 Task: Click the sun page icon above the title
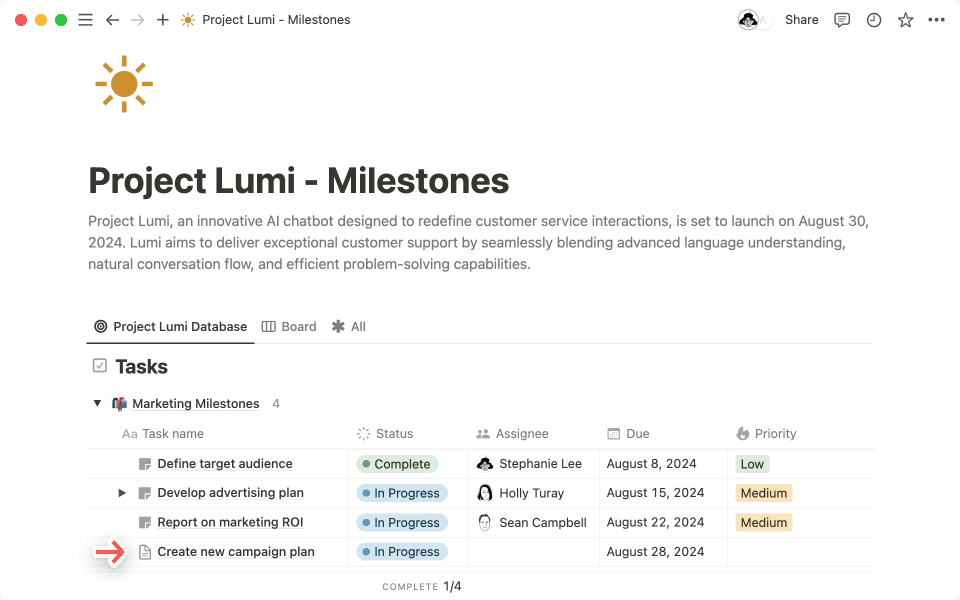(x=123, y=84)
